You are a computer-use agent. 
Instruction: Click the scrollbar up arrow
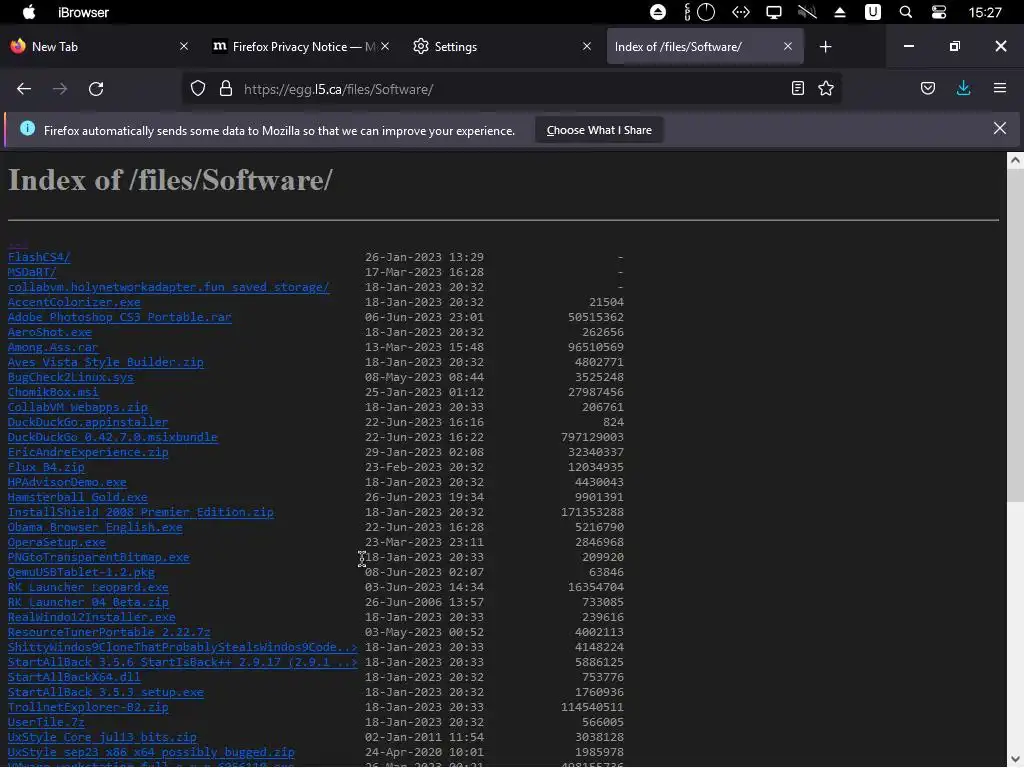(x=1015, y=160)
